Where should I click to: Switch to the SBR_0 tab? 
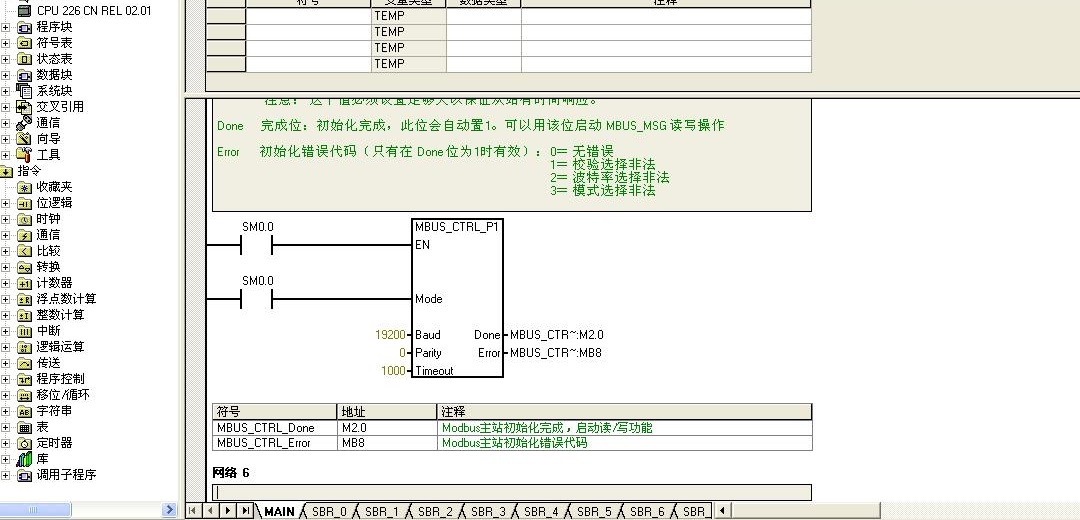[329, 511]
